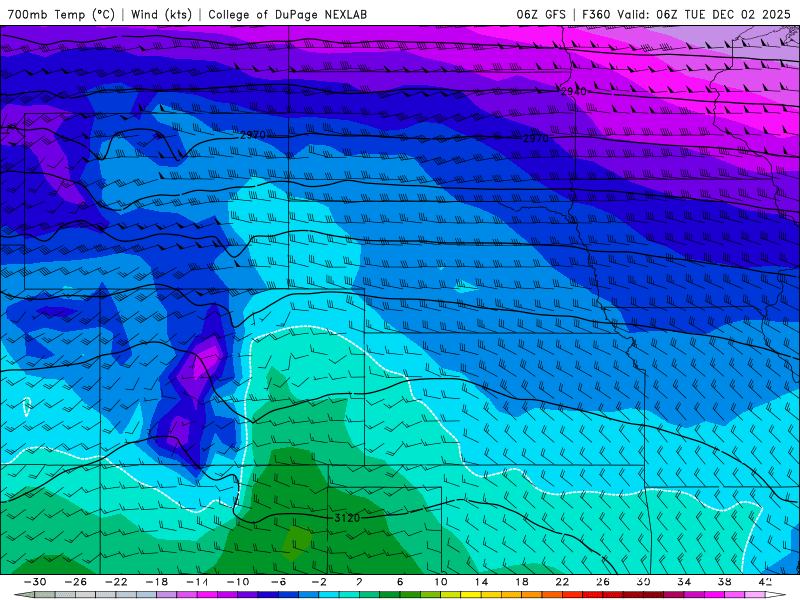
Task: Select the -6 value on the color scale
Action: pos(279,582)
